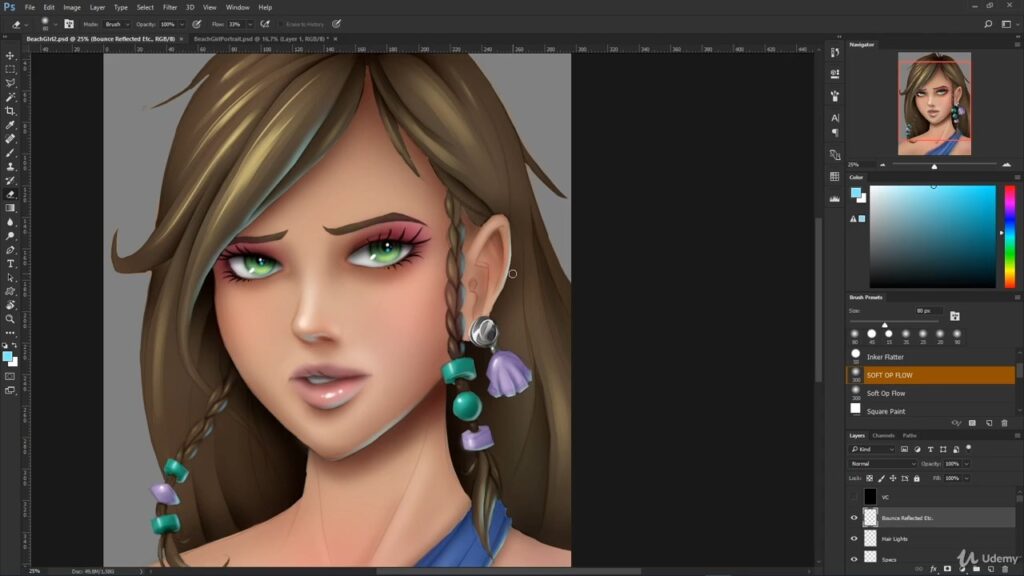Image resolution: width=1024 pixels, height=576 pixels.
Task: Open the Flow dropdown arrow
Action: tap(249, 24)
